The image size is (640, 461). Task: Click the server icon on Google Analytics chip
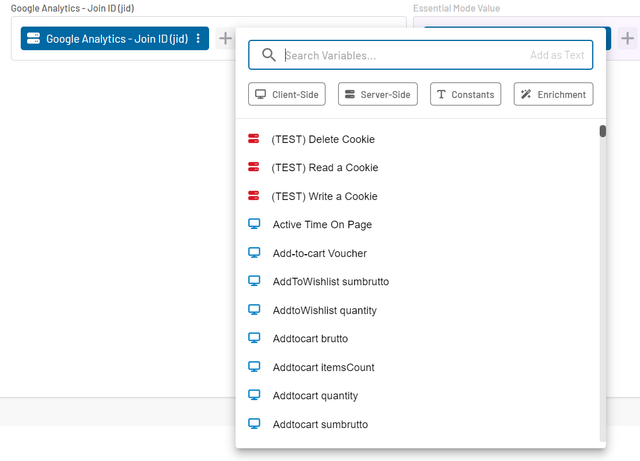[x=33, y=39]
